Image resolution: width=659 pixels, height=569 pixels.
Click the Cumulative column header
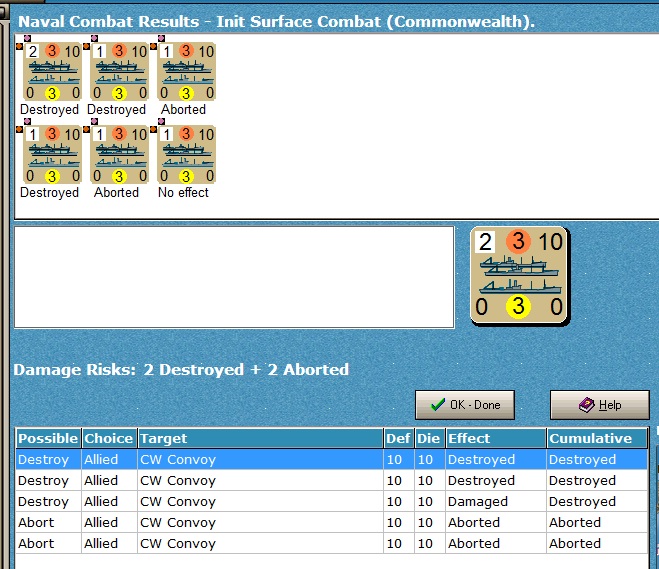(x=597, y=438)
